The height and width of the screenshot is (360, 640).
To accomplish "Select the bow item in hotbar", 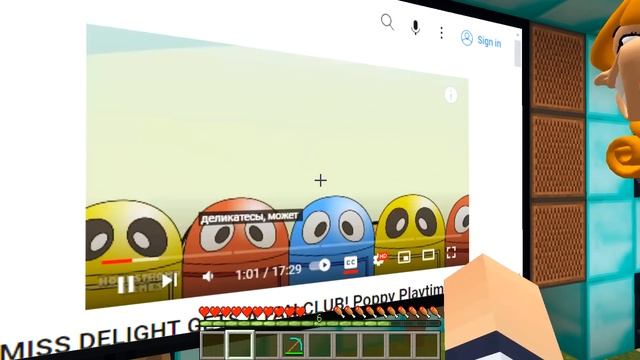I will point(293,346).
